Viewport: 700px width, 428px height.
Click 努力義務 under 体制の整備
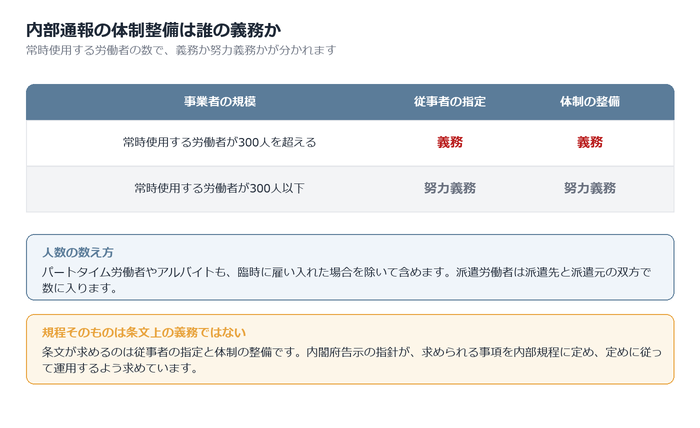click(590, 188)
